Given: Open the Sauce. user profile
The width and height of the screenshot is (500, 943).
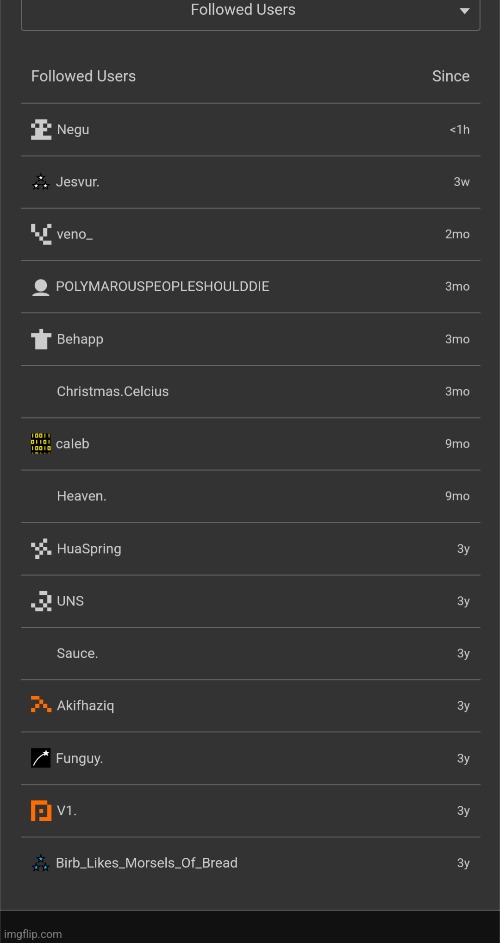Looking at the screenshot, I should click(x=77, y=653).
